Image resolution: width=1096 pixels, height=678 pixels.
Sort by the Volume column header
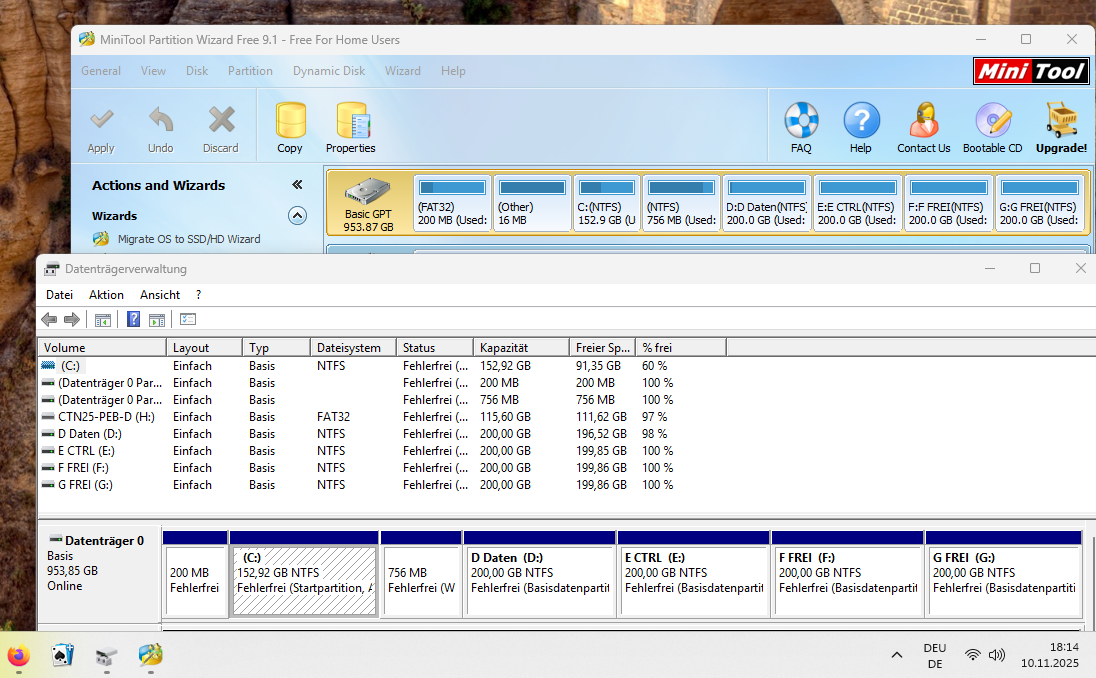[102, 347]
